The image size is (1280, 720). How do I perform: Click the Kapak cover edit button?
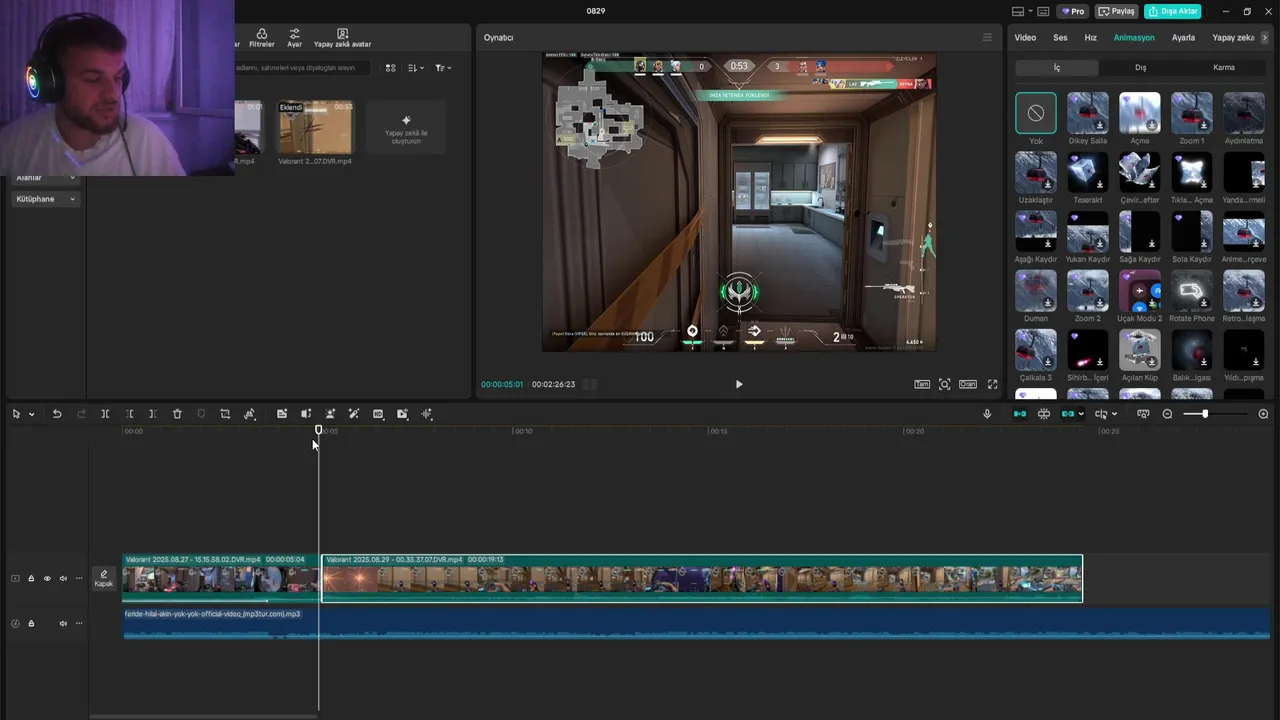[104, 578]
